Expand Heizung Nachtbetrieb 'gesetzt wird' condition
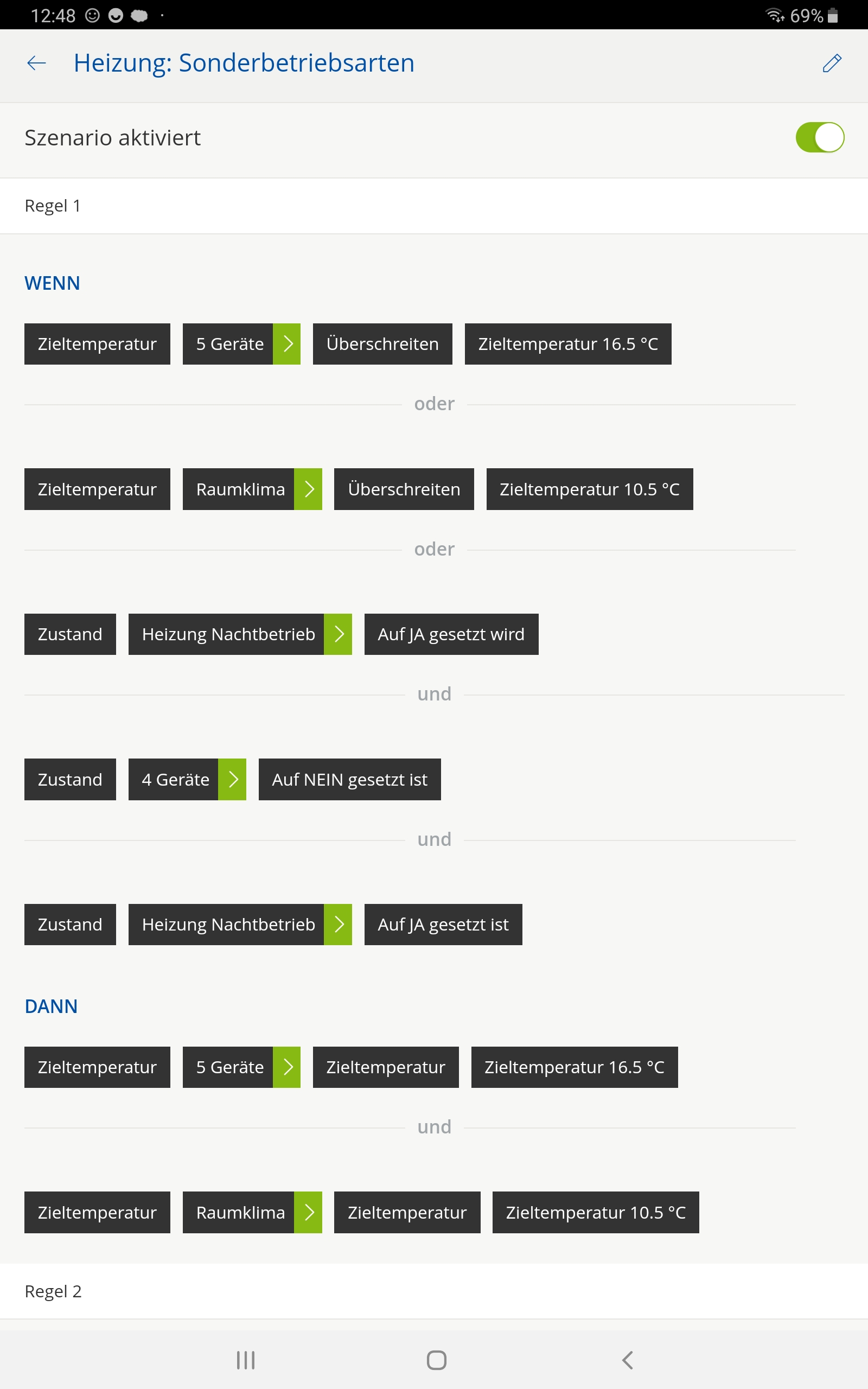868x1389 pixels. 338,634
